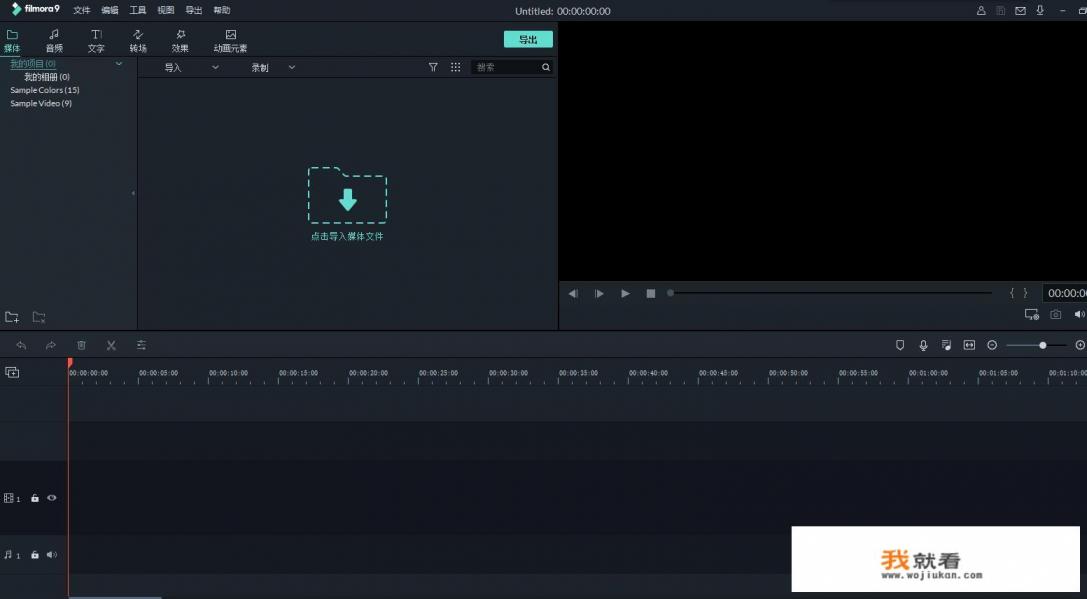Click the undo arrow in timeline toolbar
Viewport: 1087px width, 599px height.
tap(21, 345)
